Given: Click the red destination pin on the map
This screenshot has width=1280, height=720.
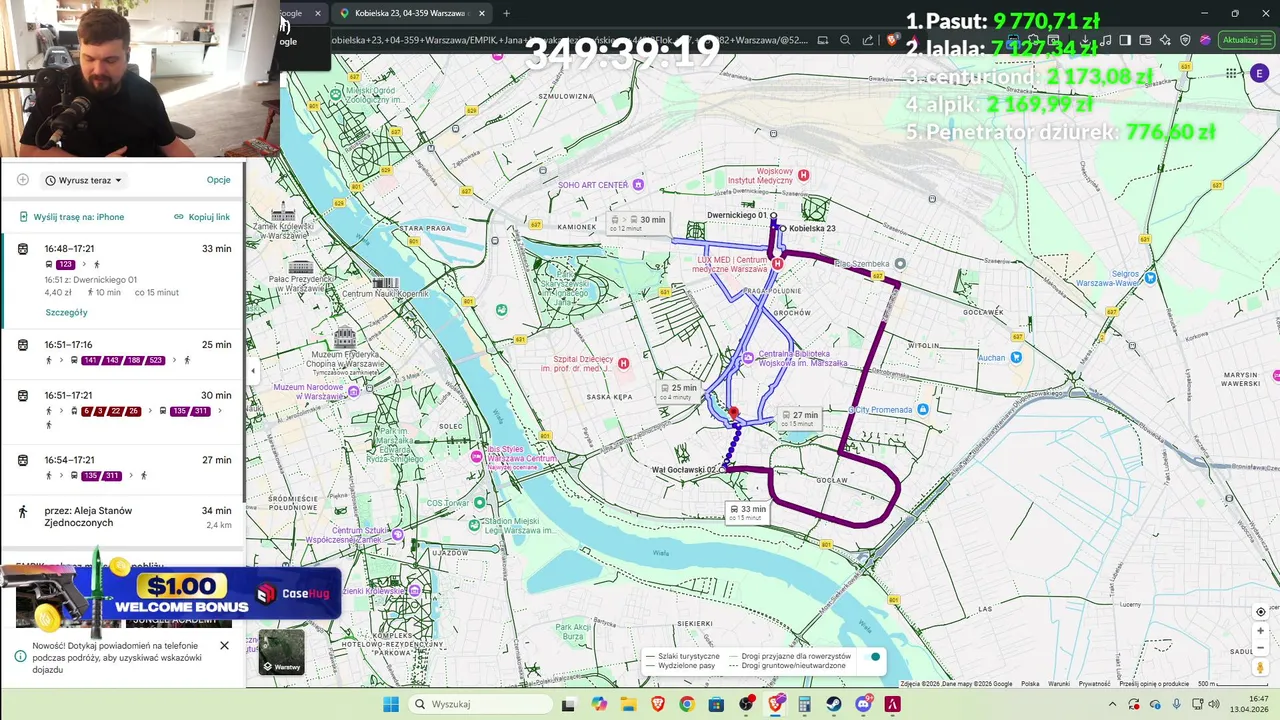Looking at the screenshot, I should 733,414.
